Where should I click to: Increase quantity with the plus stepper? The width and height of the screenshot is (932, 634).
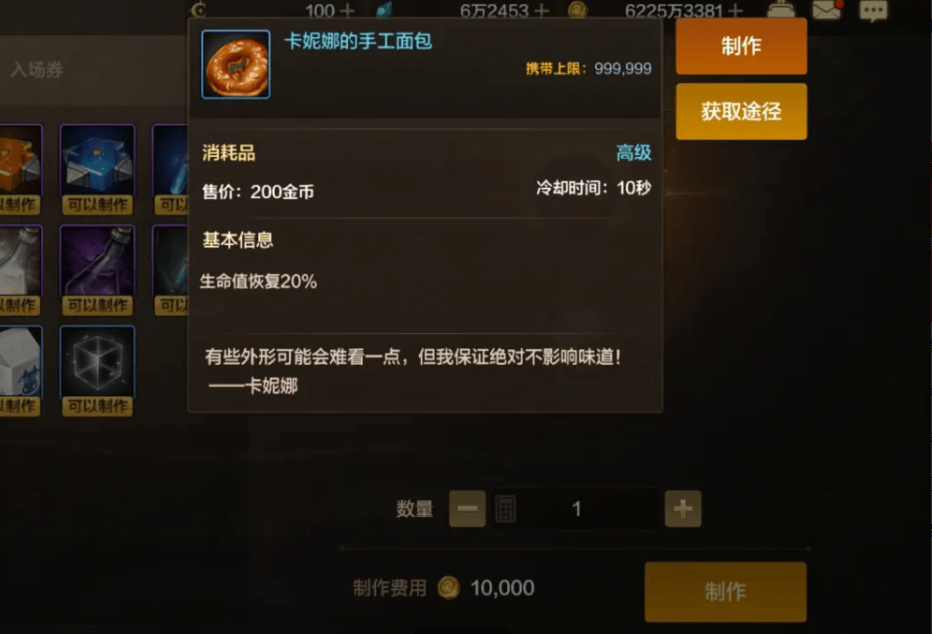tap(682, 509)
